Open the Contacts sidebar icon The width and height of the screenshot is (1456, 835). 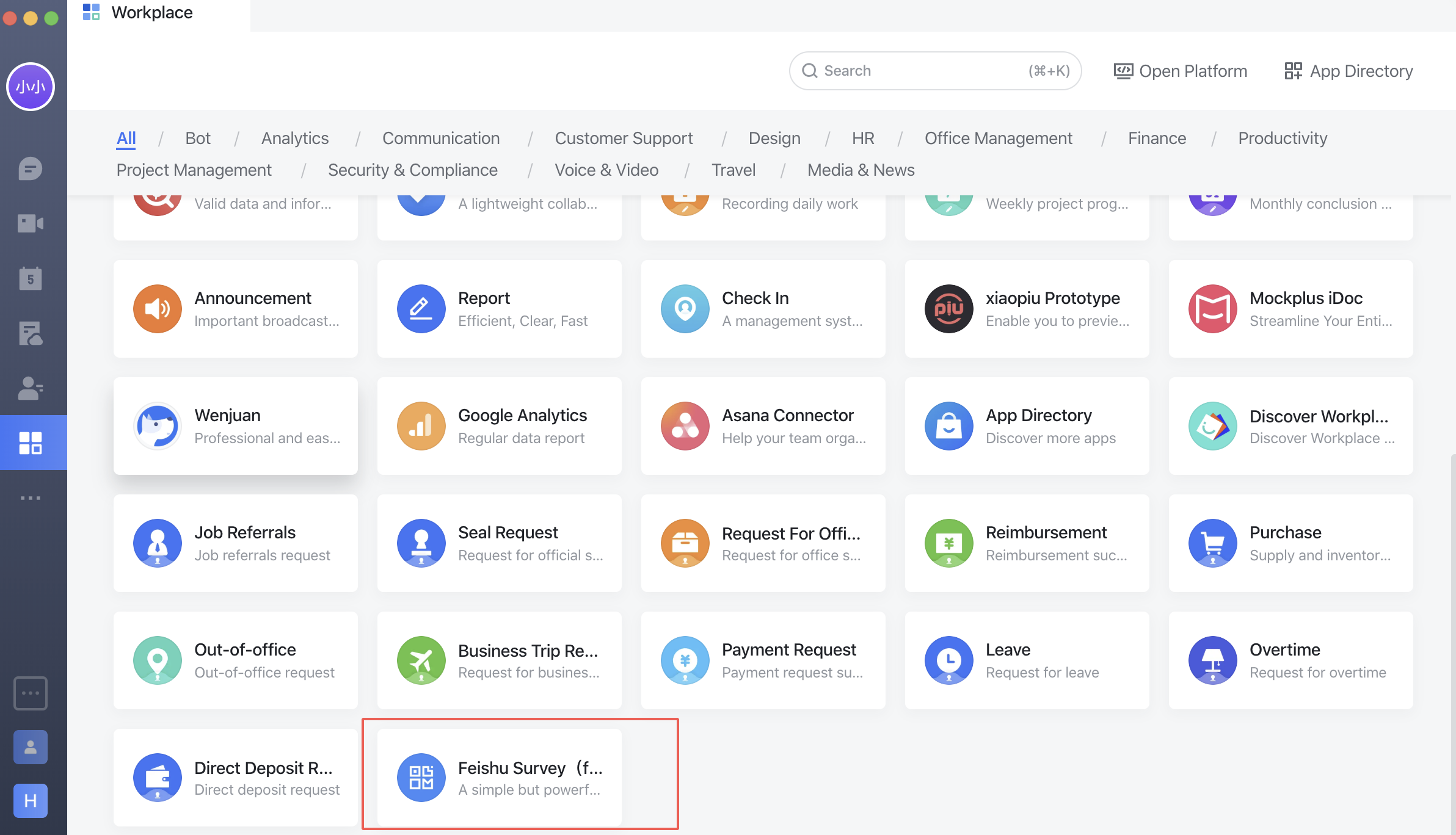pos(30,388)
